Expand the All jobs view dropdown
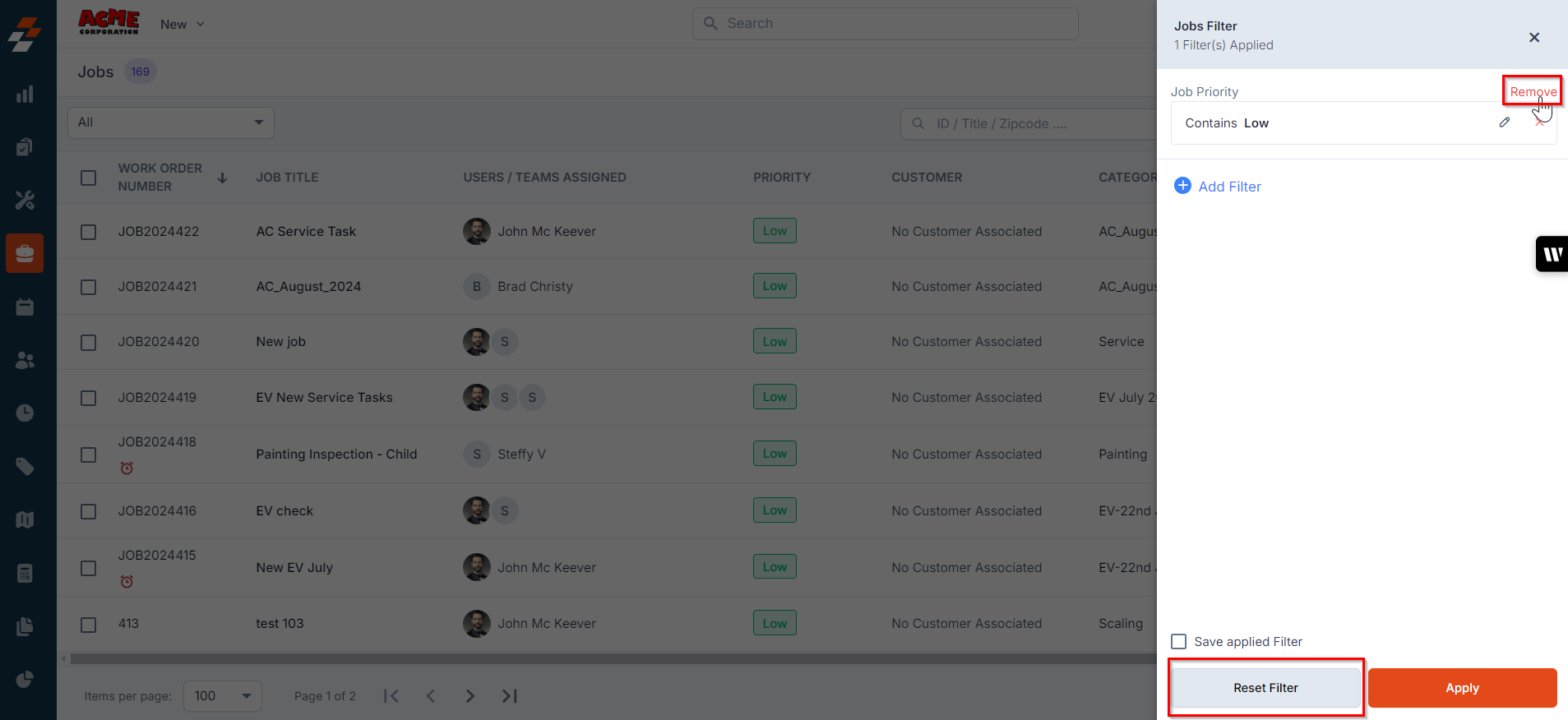The height and width of the screenshot is (720, 1568). [x=171, y=122]
